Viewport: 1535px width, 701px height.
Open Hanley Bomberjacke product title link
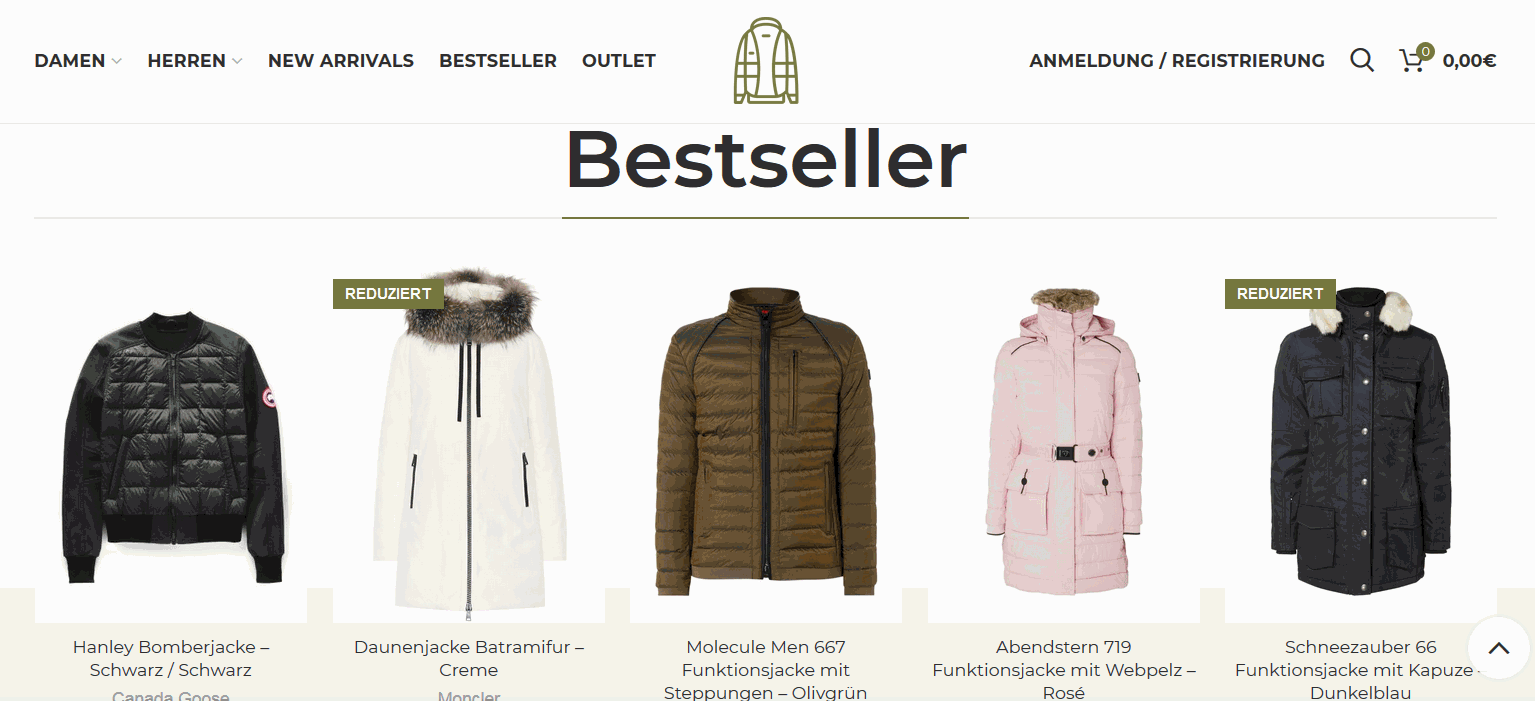click(171, 659)
